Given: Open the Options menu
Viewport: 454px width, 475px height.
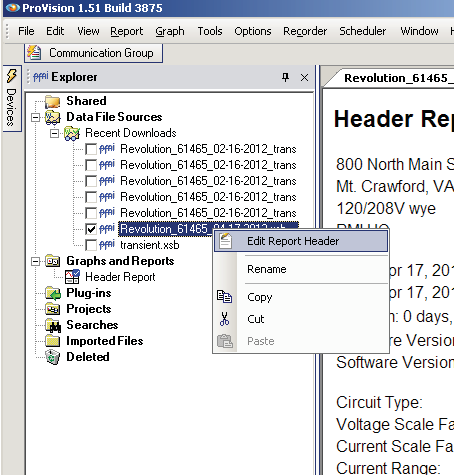Looking at the screenshot, I should 253,31.
